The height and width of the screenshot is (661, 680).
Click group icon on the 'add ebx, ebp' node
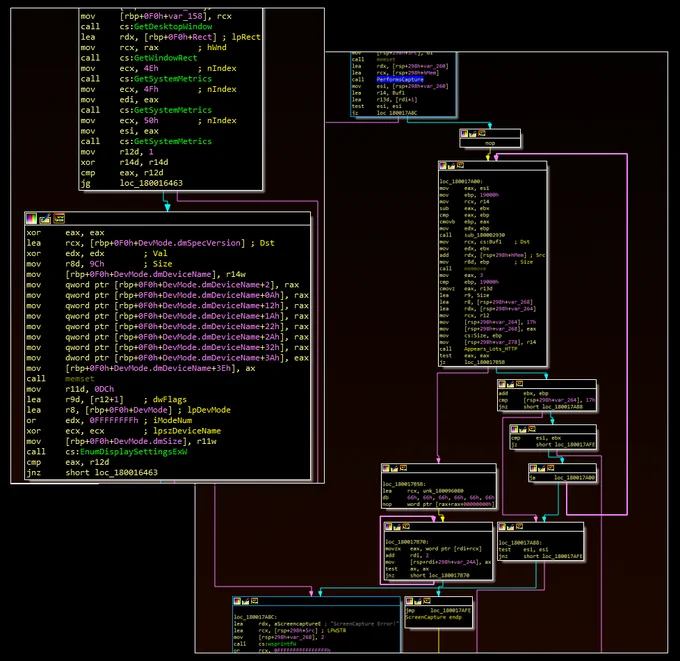519,384
